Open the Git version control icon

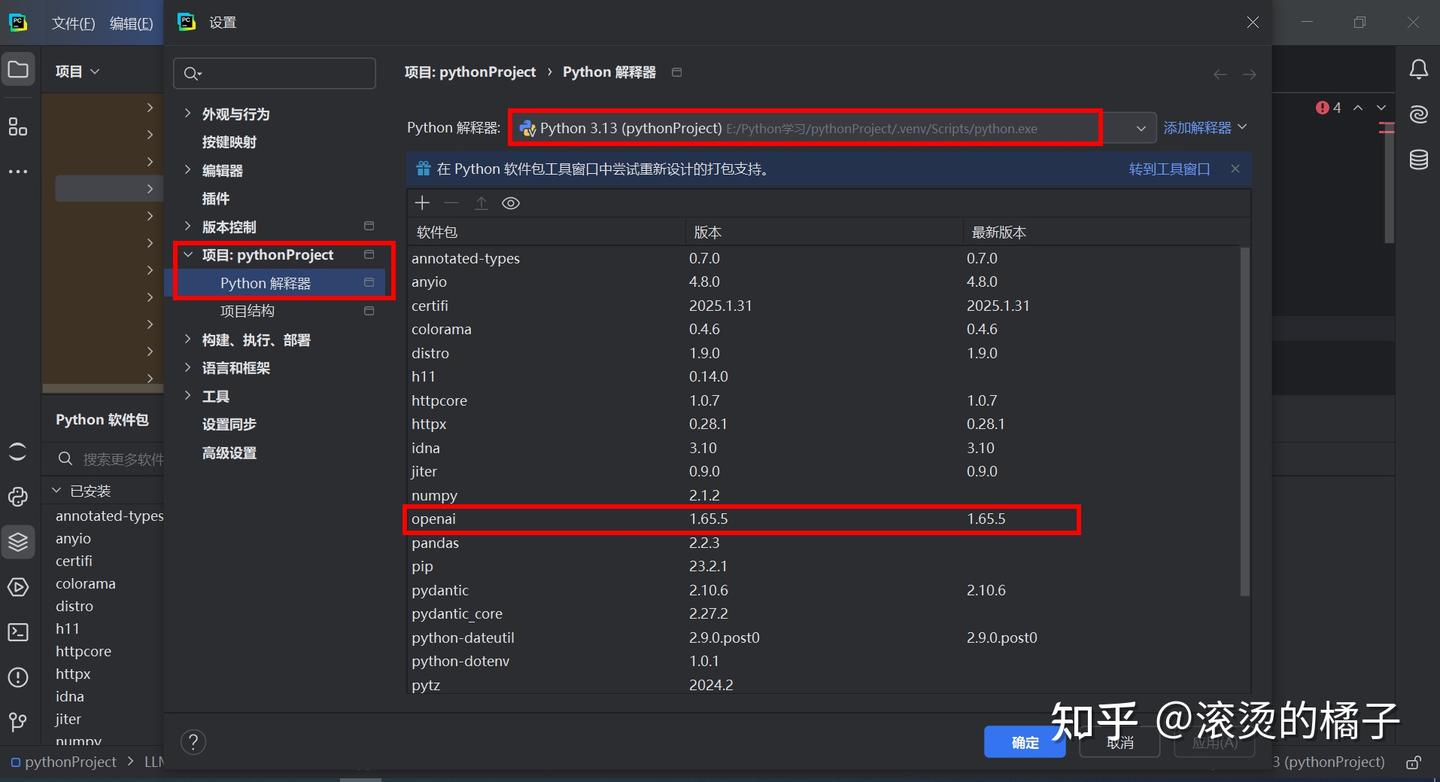18,721
